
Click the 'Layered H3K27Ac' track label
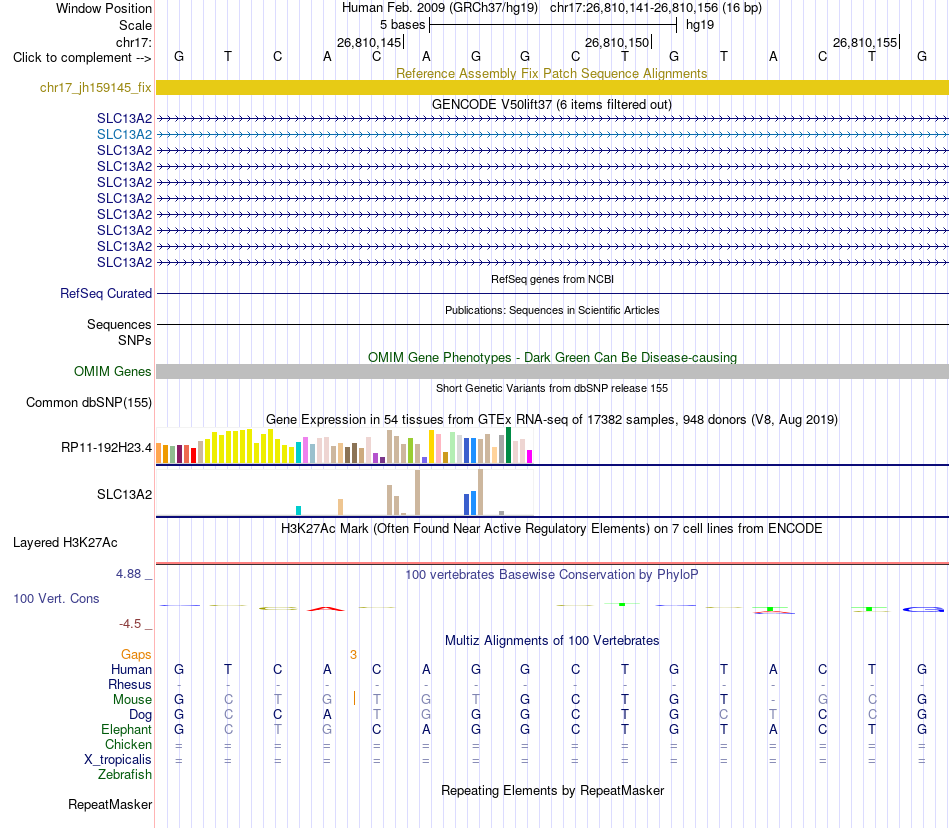65,543
